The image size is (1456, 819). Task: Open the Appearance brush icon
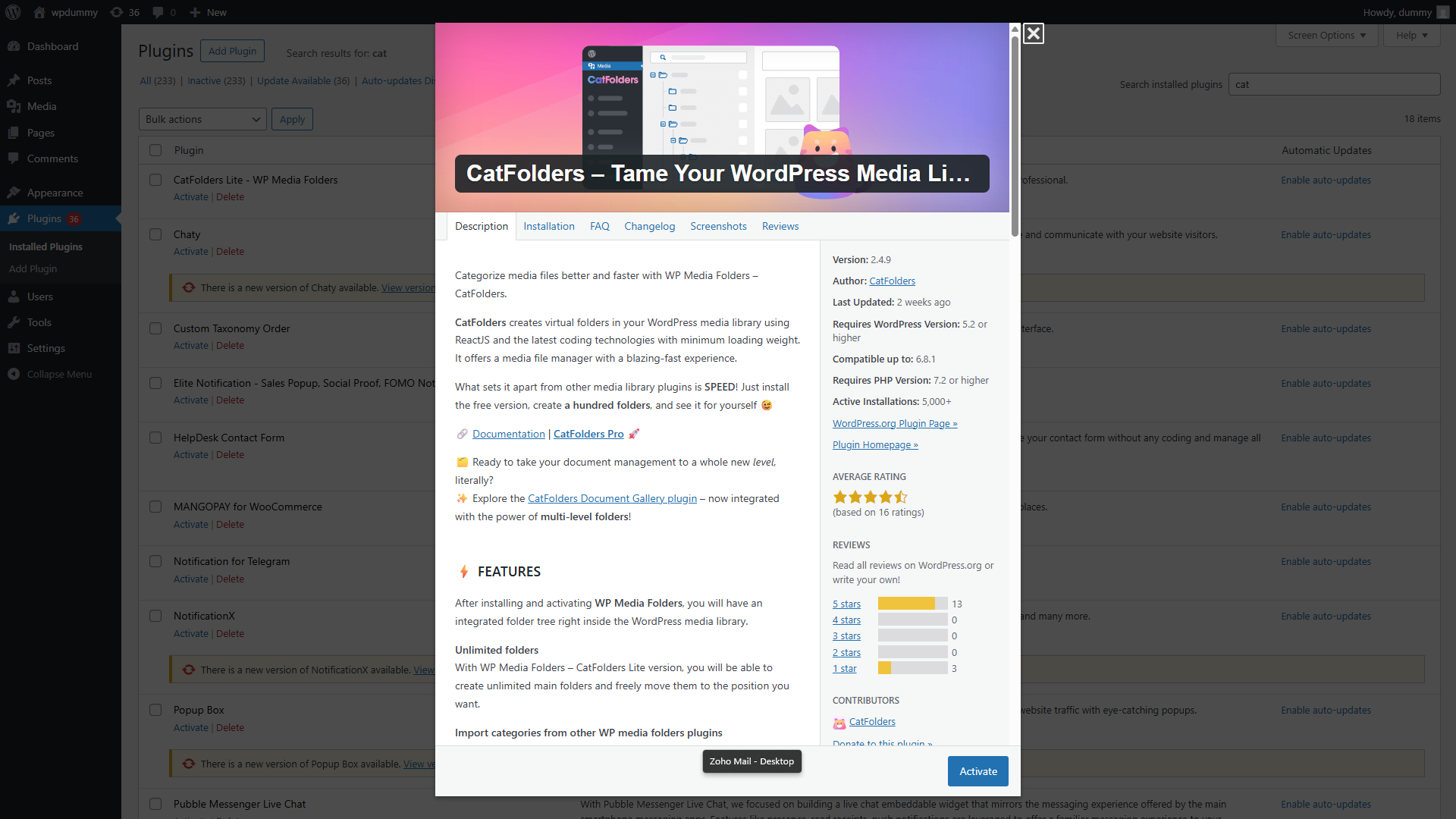coord(14,193)
